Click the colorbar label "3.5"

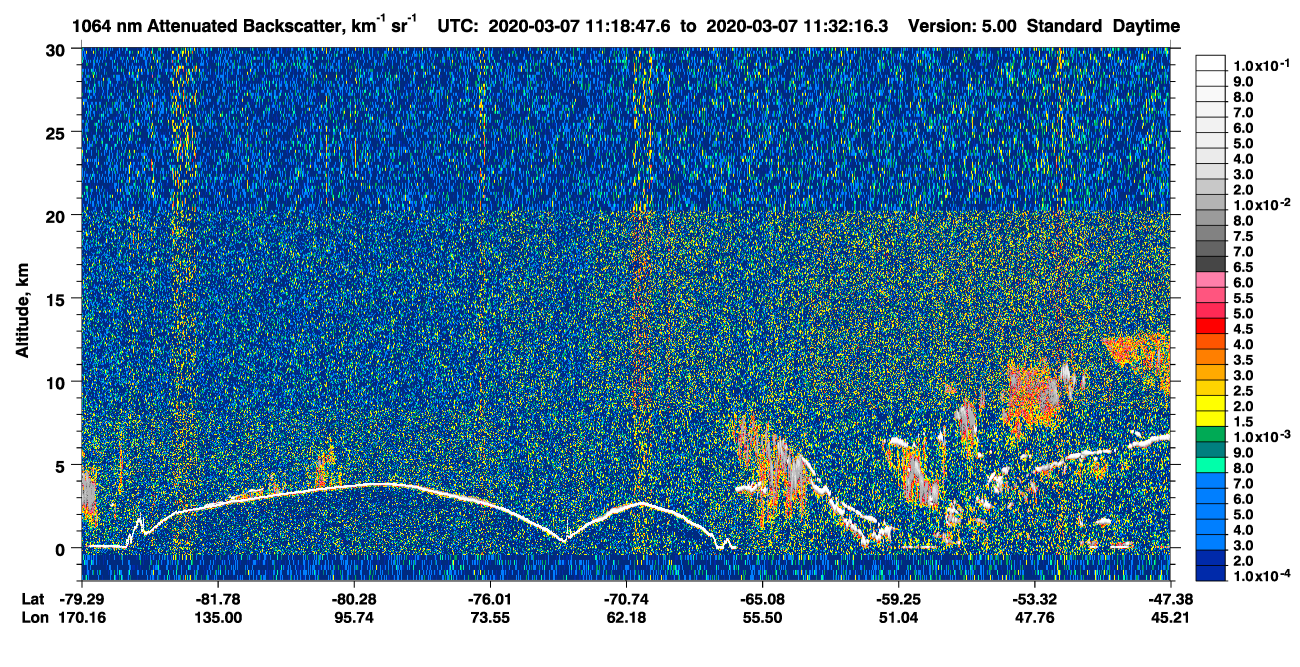[x=1243, y=360]
